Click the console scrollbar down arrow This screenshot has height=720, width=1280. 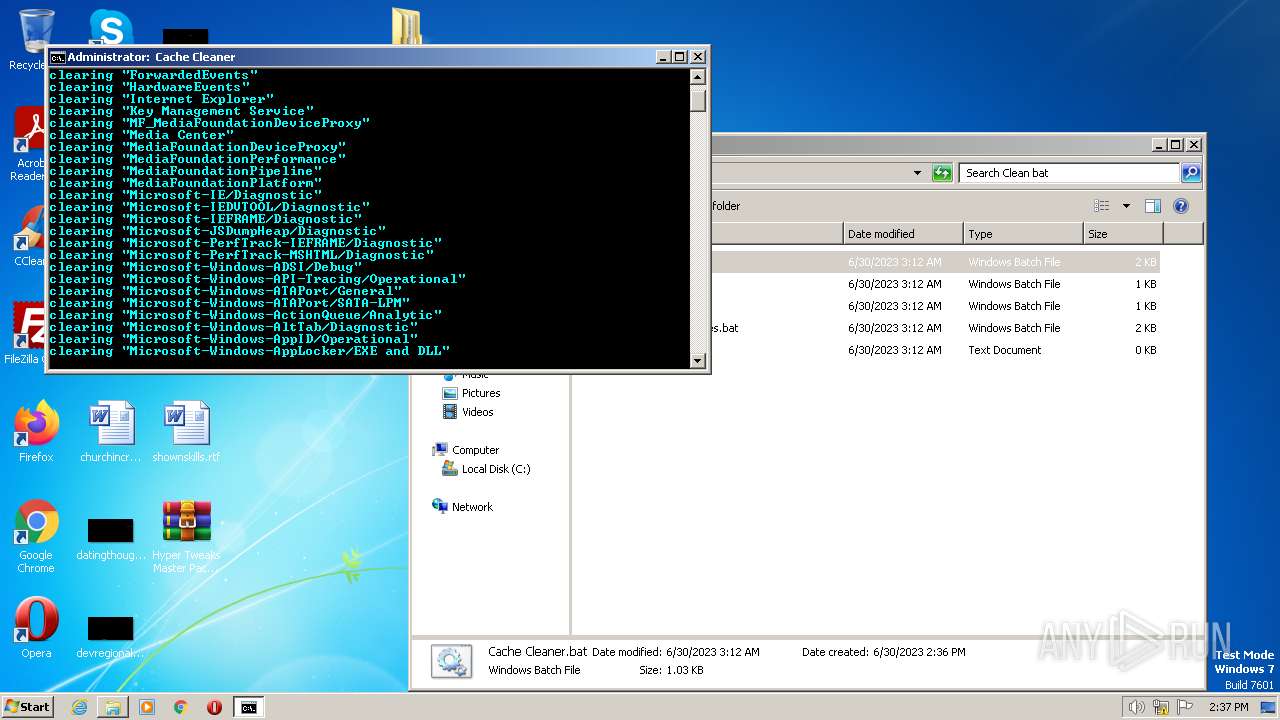(x=697, y=360)
